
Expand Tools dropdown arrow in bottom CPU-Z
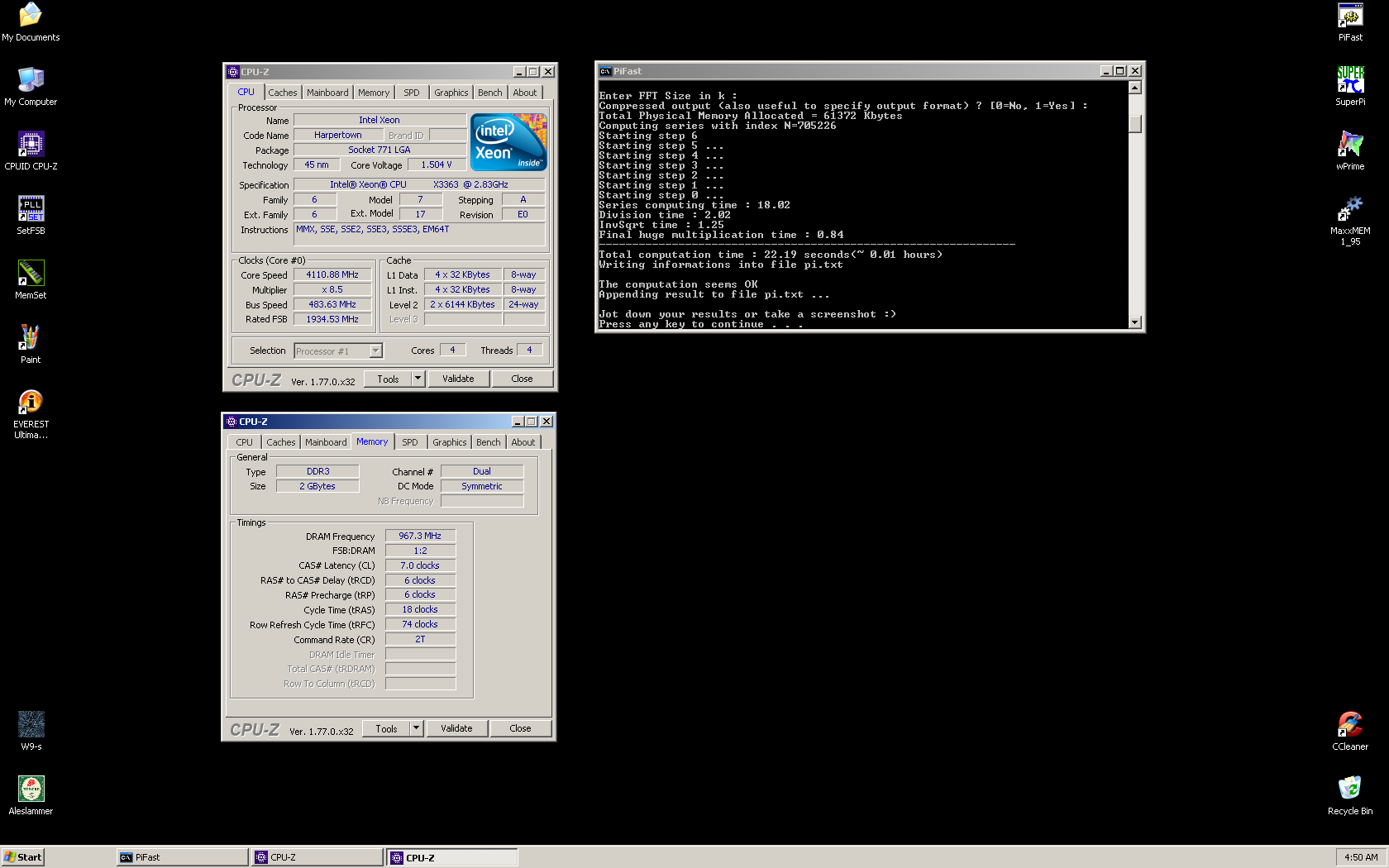(x=416, y=728)
